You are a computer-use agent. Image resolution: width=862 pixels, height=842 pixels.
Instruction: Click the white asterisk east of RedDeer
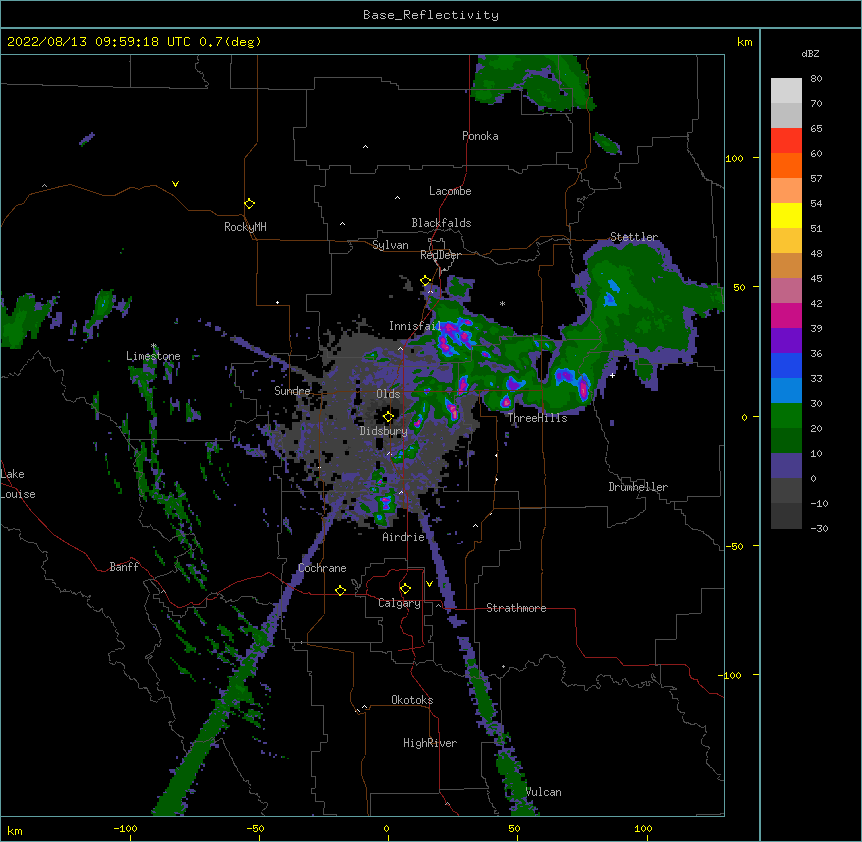pyautogui.click(x=502, y=303)
